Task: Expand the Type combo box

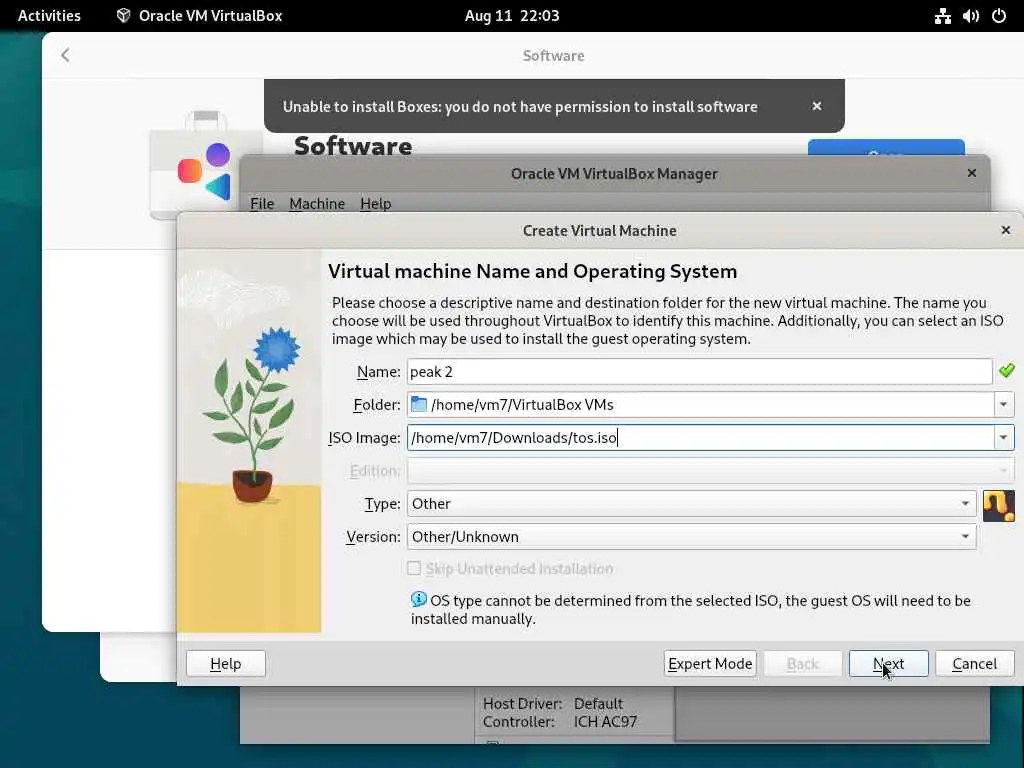Action: [692, 504]
